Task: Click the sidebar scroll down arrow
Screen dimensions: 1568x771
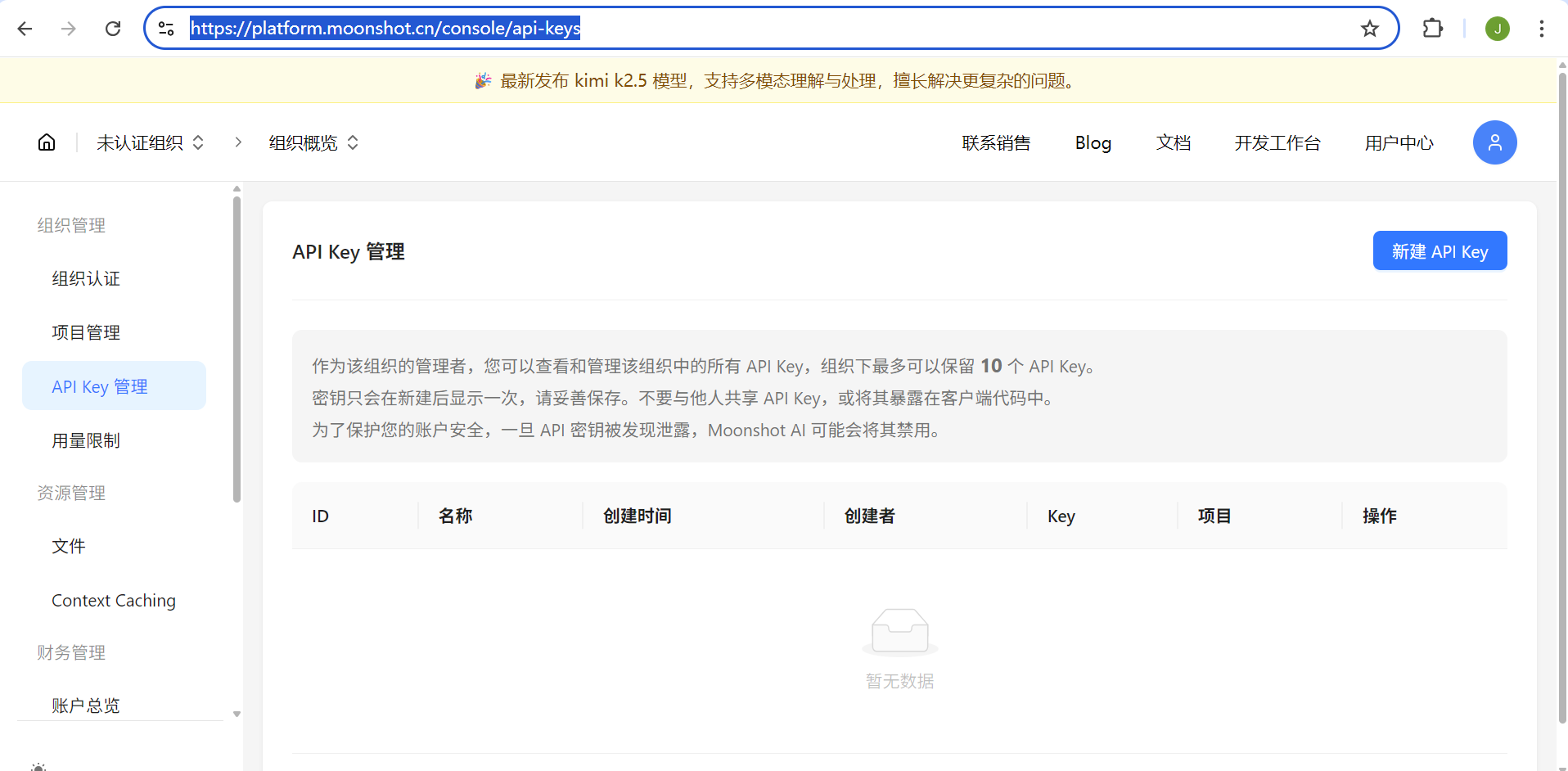Action: click(237, 714)
